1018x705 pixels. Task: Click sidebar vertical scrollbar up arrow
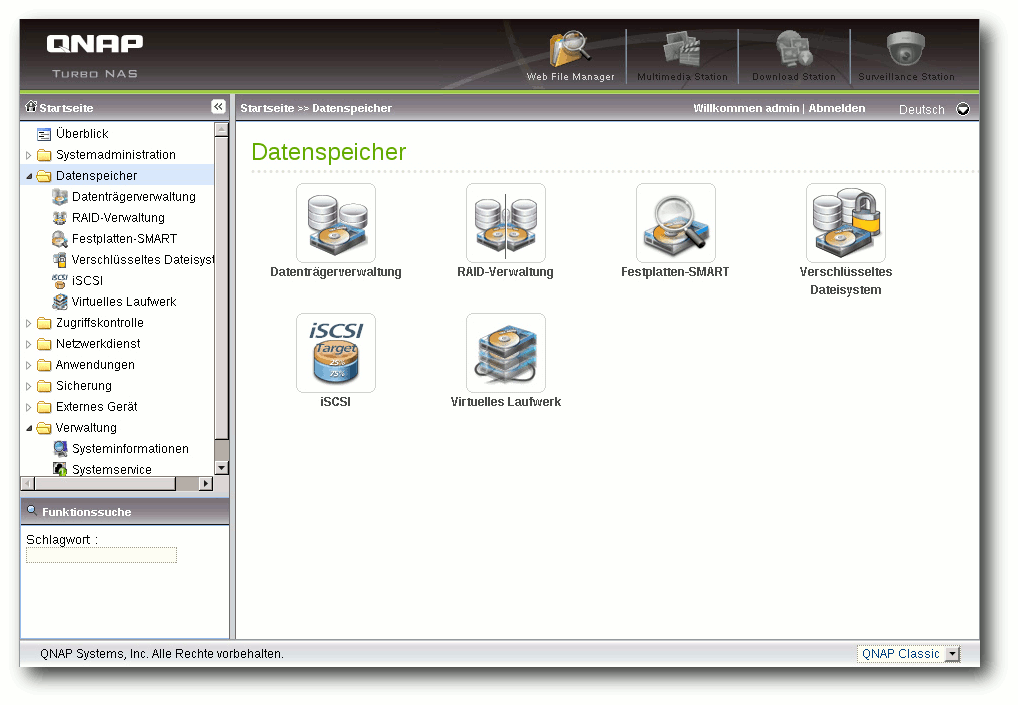pyautogui.click(x=221, y=129)
